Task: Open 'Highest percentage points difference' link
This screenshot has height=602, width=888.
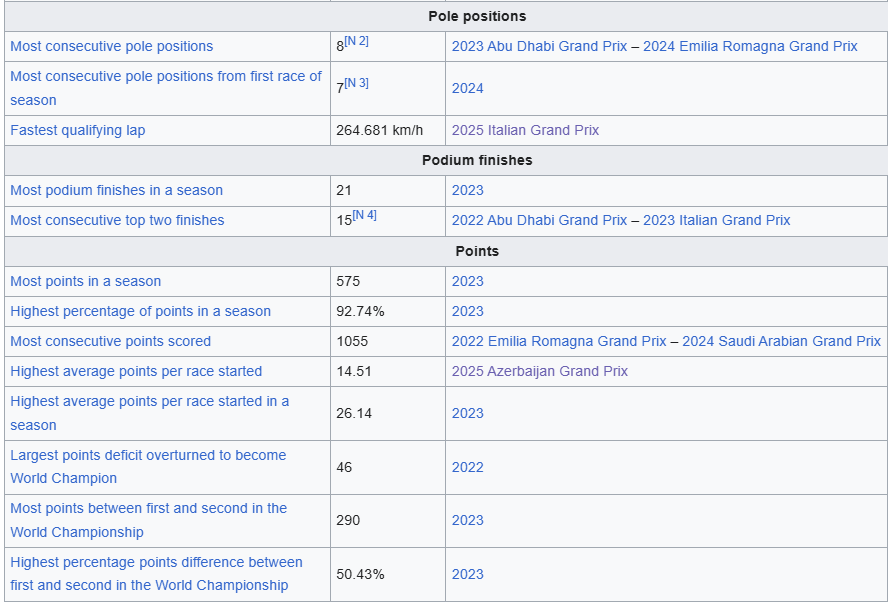Action: (156, 574)
